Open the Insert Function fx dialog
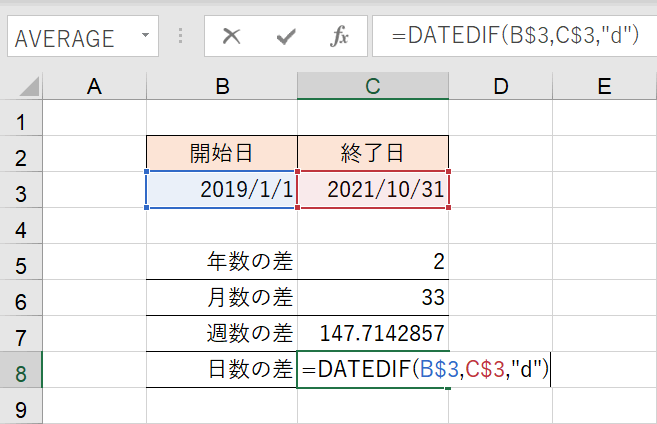The height and width of the screenshot is (424, 657). point(339,36)
